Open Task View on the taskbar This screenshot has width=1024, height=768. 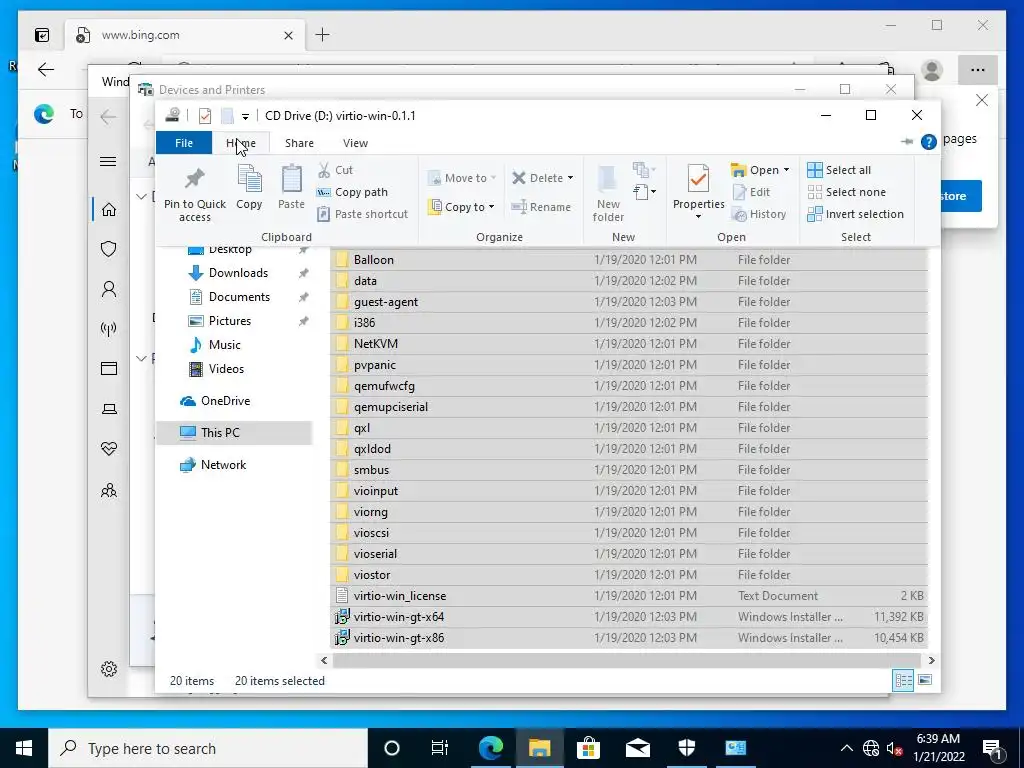point(440,748)
